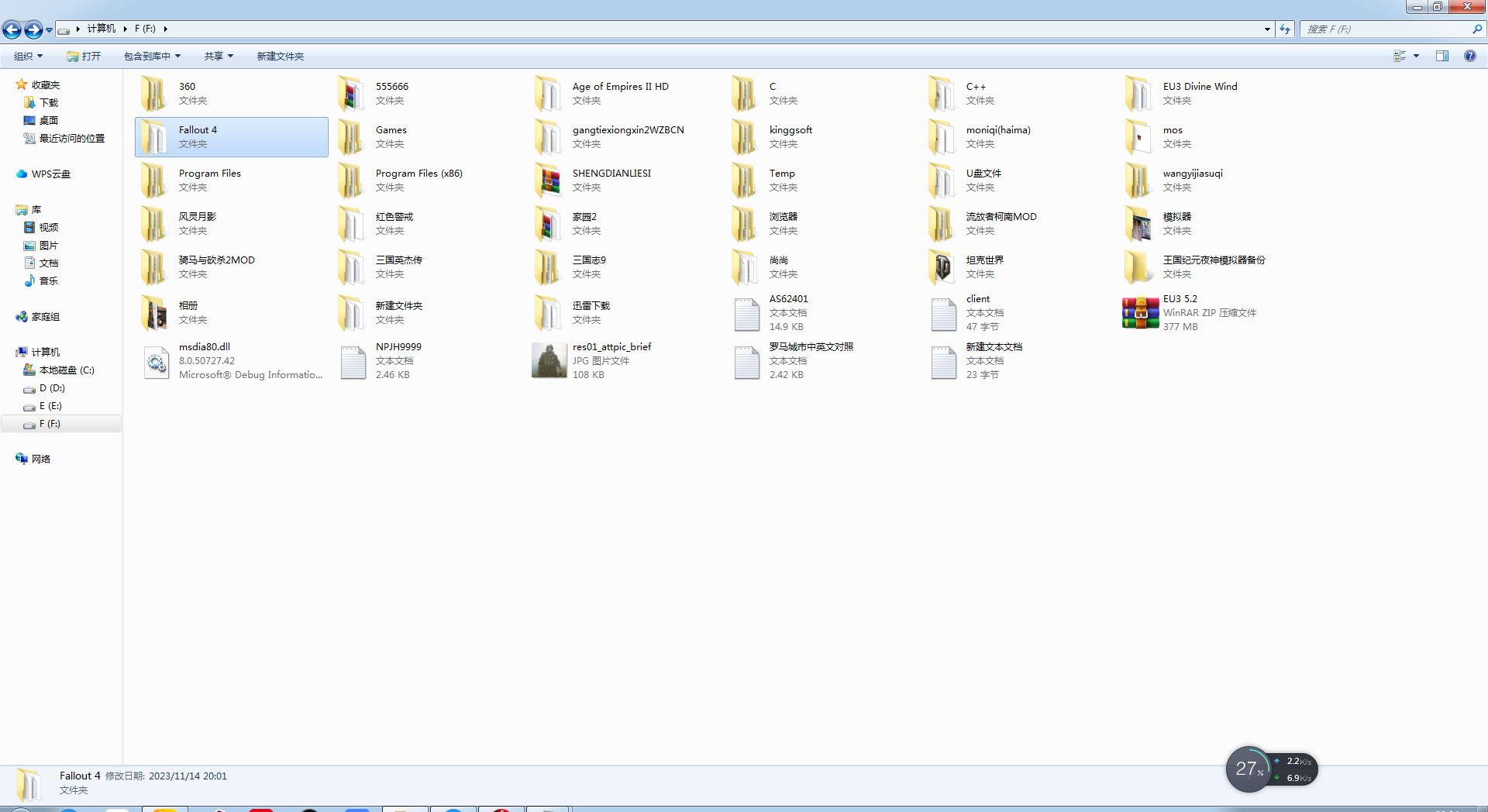Image resolution: width=1488 pixels, height=812 pixels.
Task: Select the client text document icon
Action: 943,313
